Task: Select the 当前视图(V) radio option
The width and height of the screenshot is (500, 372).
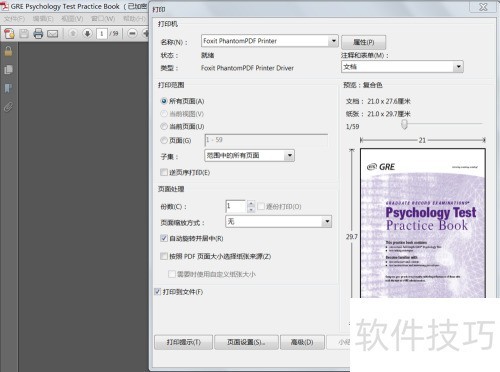Action: tap(164, 114)
